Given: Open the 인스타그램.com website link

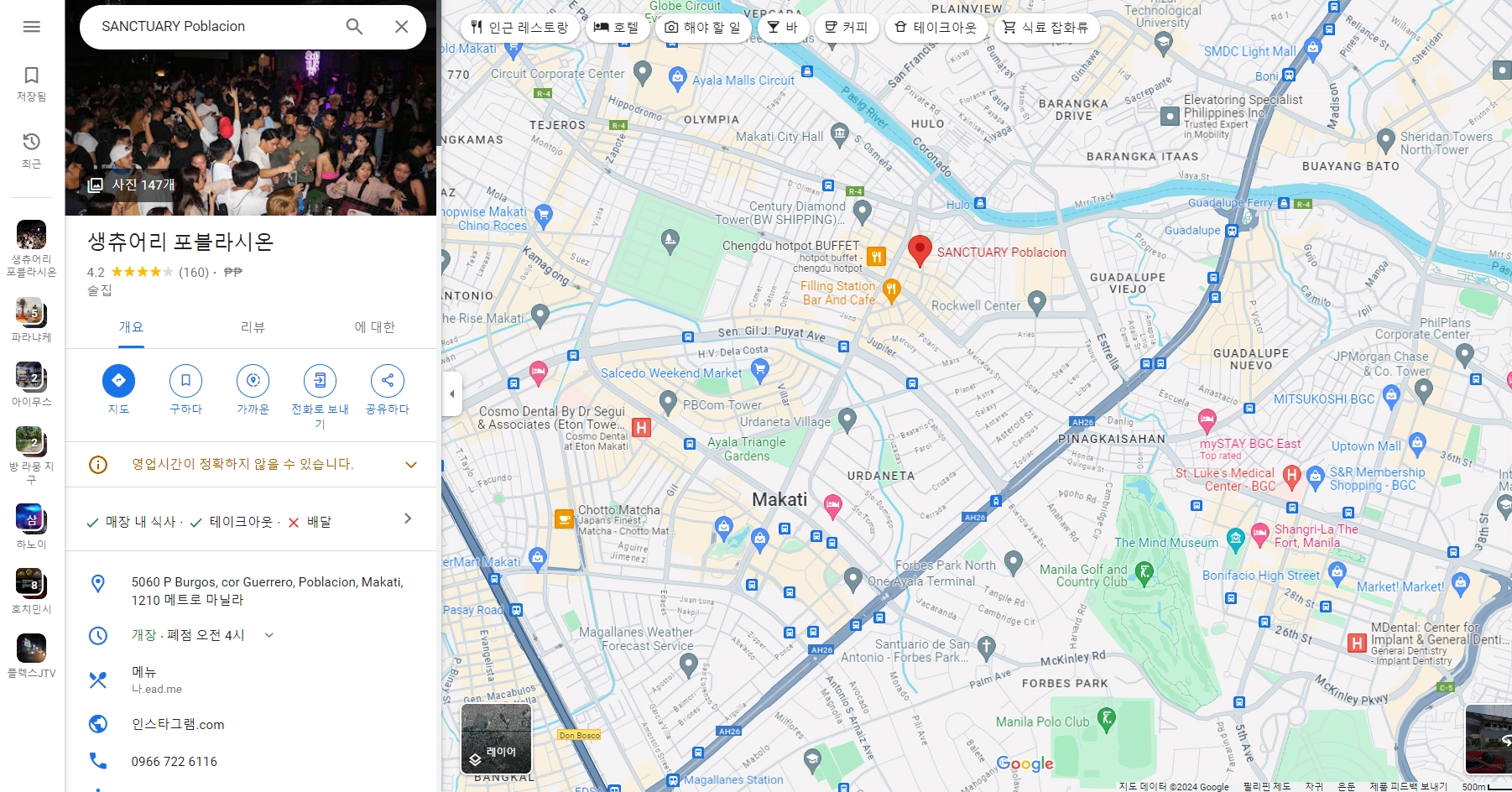Looking at the screenshot, I should [178, 724].
